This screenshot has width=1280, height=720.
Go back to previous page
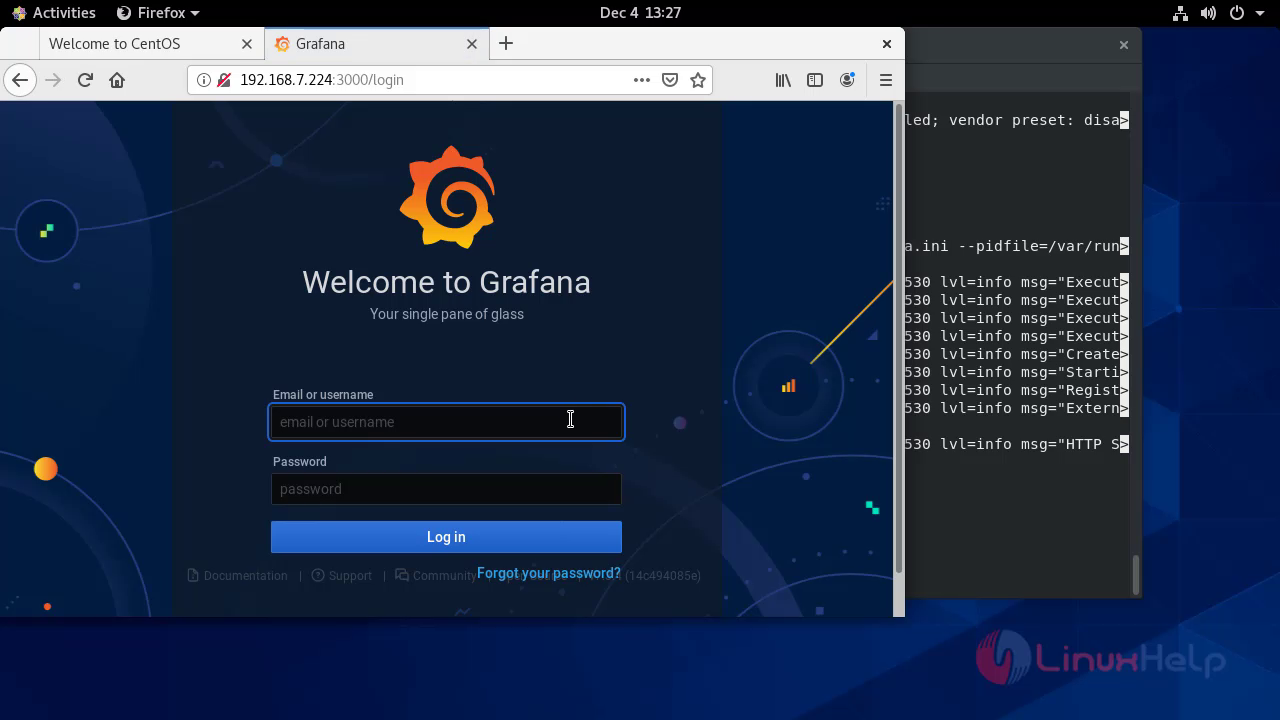click(x=20, y=80)
